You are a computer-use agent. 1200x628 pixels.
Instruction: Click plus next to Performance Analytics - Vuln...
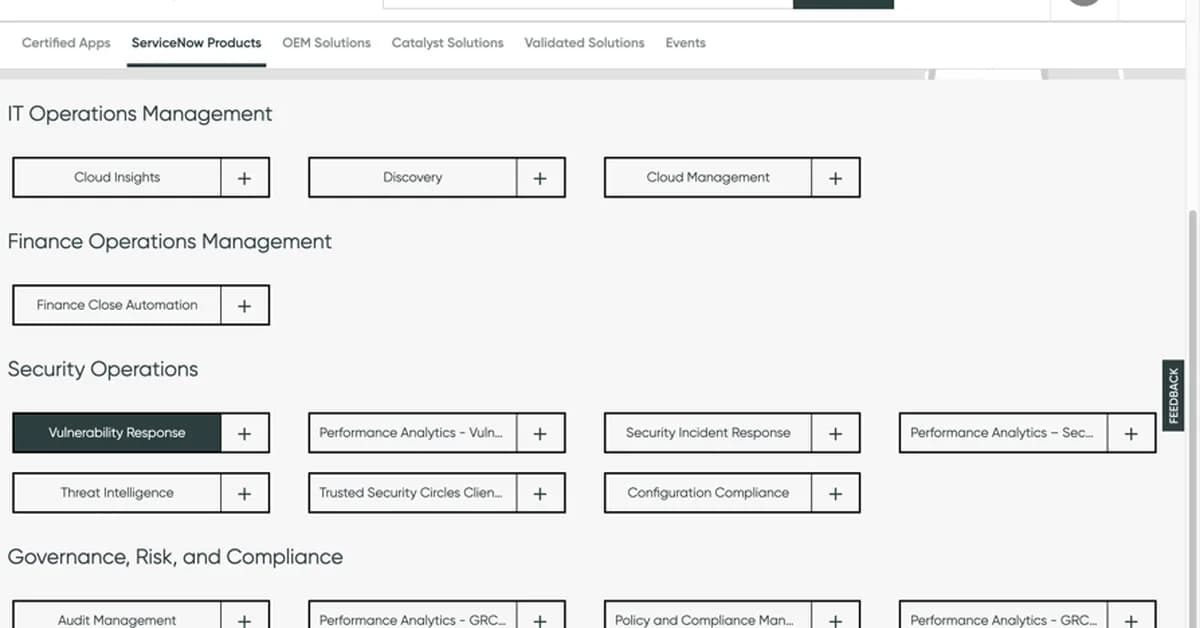pos(541,434)
